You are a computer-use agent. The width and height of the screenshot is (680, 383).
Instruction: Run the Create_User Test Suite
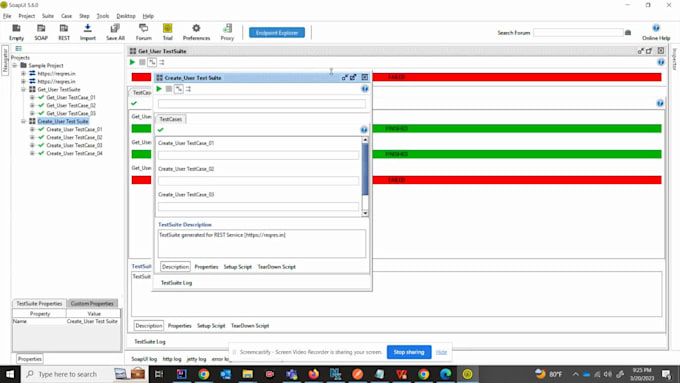point(159,89)
